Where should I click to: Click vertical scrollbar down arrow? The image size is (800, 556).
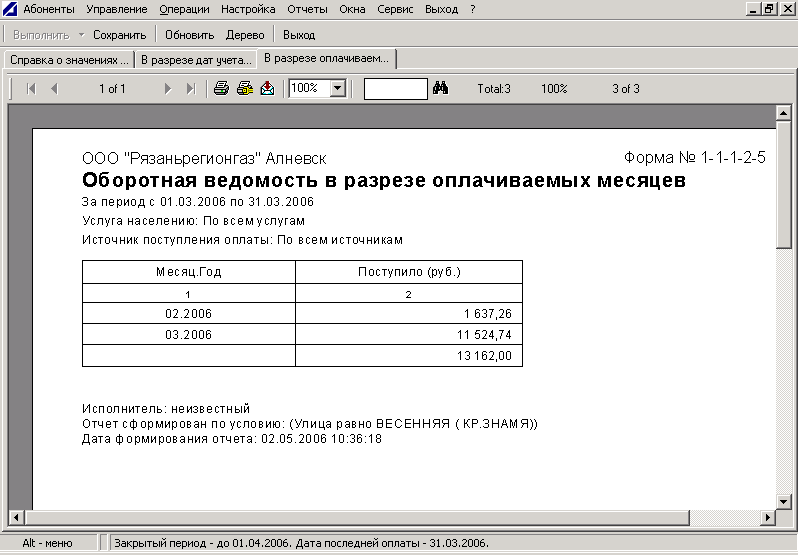coord(784,499)
